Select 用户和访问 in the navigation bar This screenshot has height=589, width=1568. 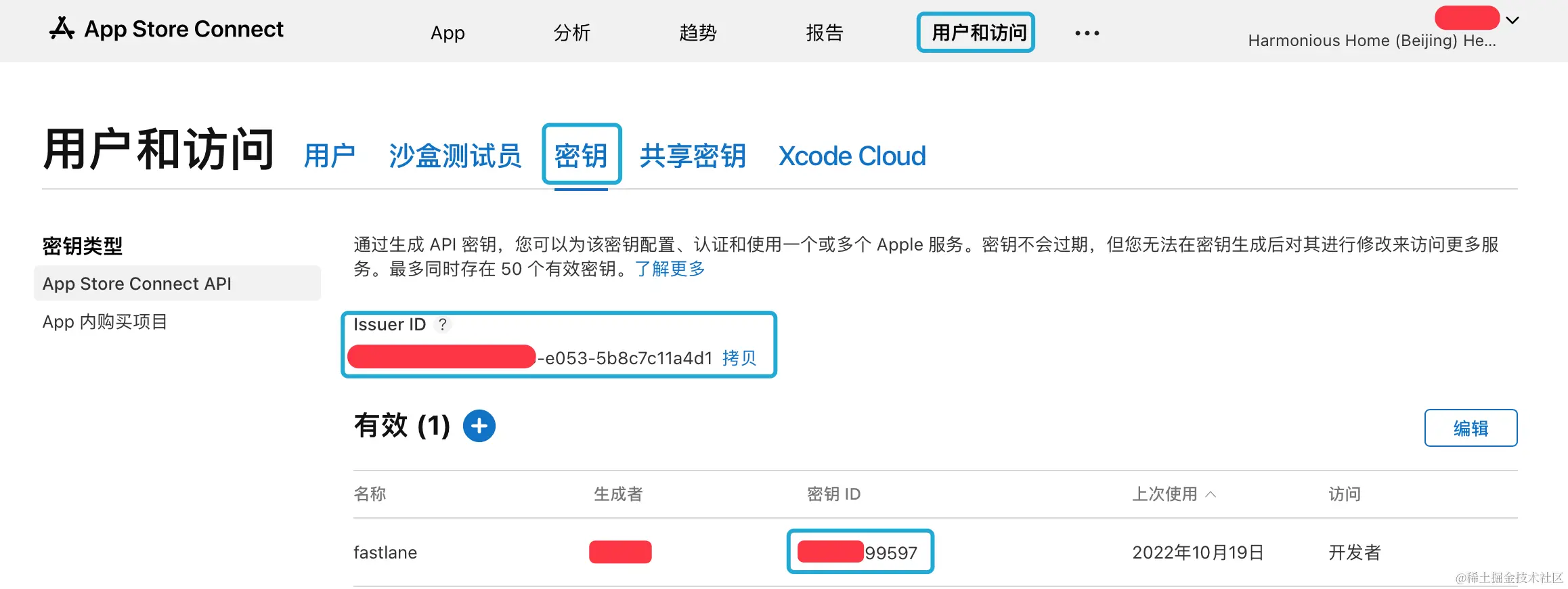[976, 32]
